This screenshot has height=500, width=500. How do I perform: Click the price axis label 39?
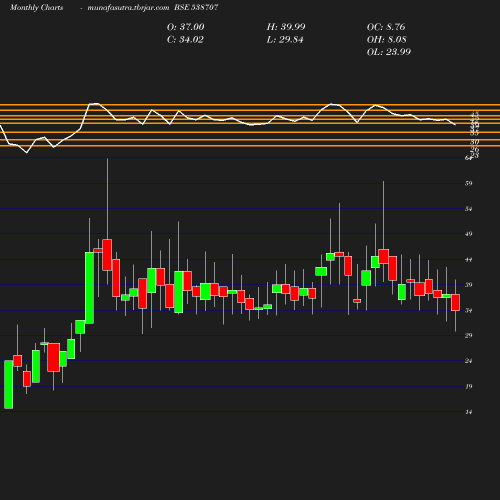(469, 285)
